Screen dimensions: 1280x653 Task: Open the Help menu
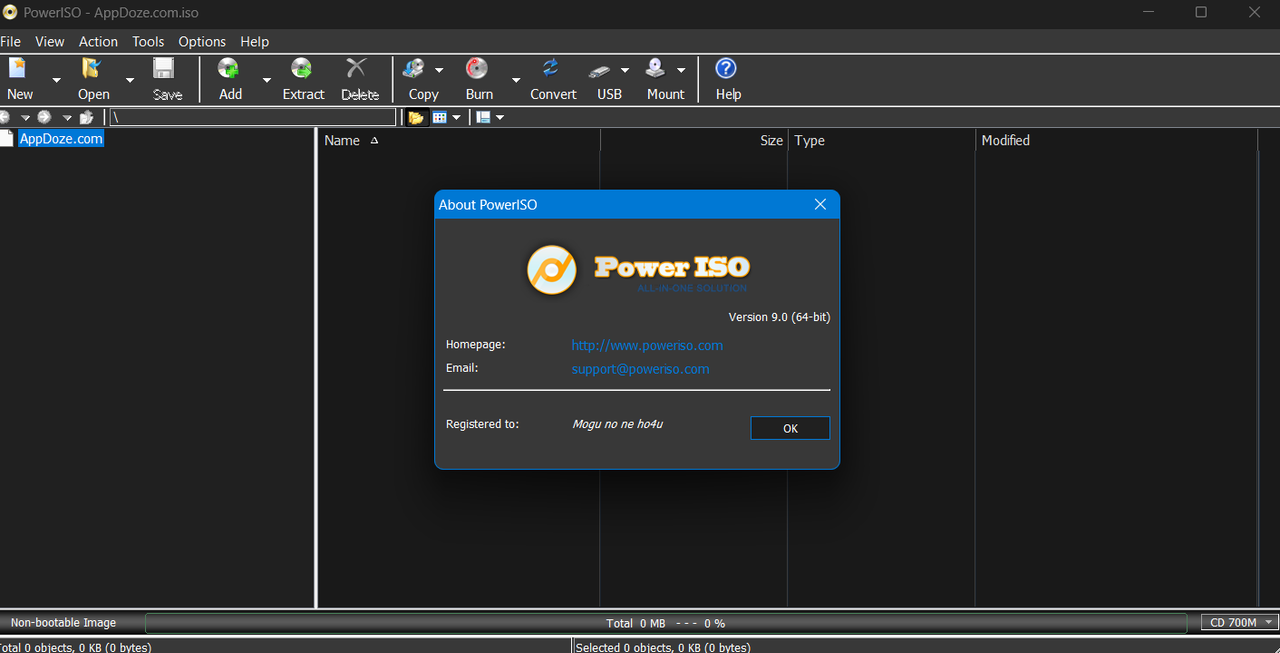pyautogui.click(x=254, y=41)
